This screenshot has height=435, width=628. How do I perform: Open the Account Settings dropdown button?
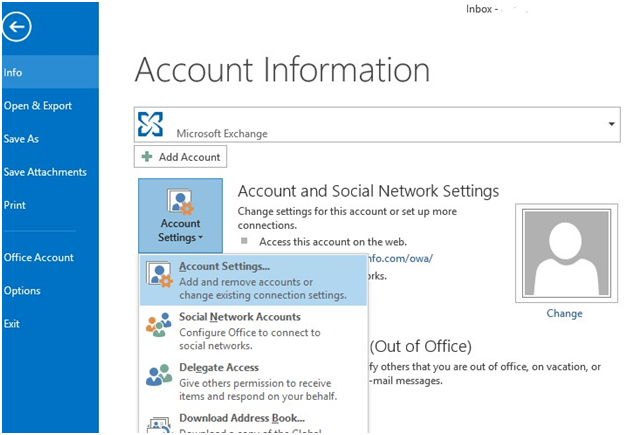coord(180,215)
